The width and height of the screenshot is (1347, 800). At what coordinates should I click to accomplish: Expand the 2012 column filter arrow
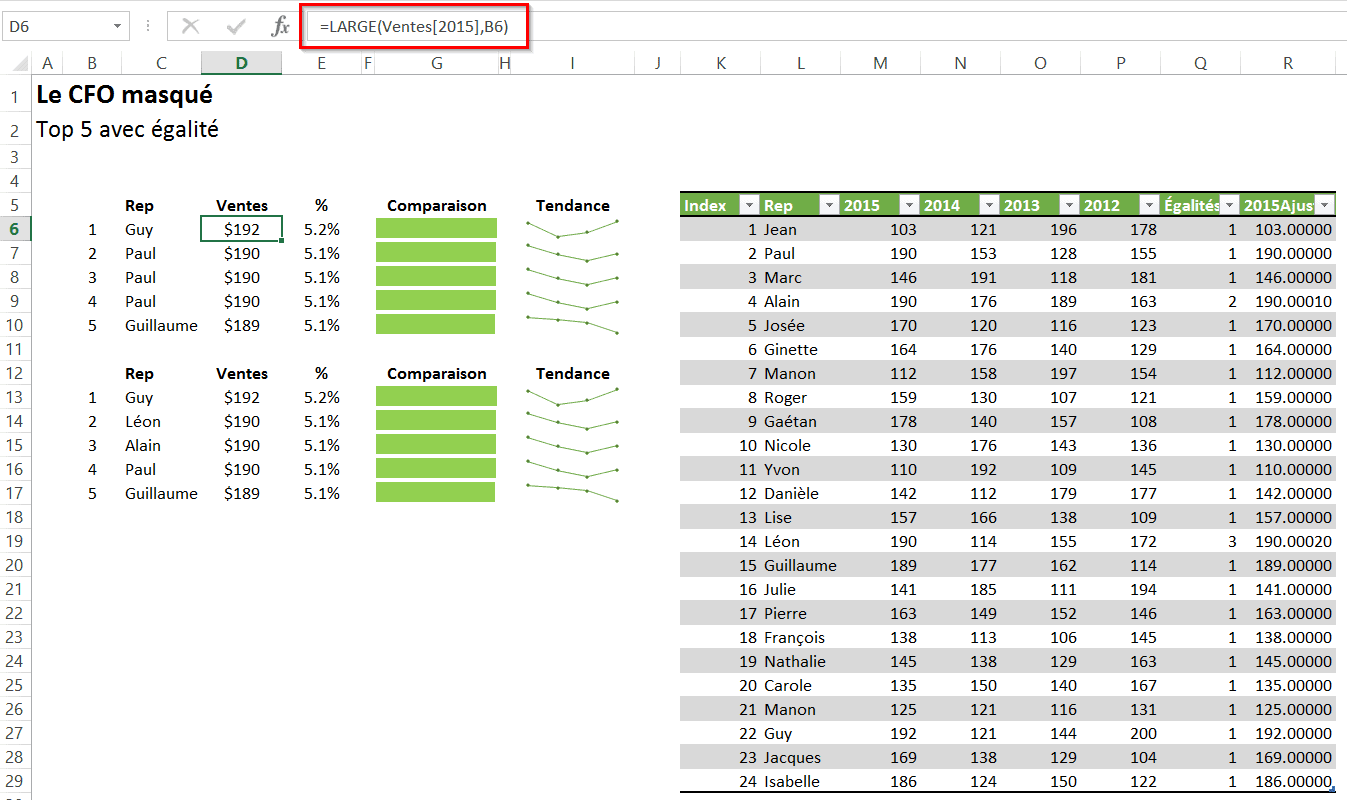point(1148,206)
